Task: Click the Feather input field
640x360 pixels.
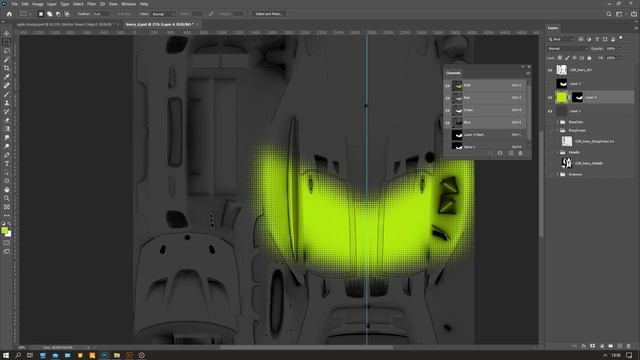Action: [100, 14]
